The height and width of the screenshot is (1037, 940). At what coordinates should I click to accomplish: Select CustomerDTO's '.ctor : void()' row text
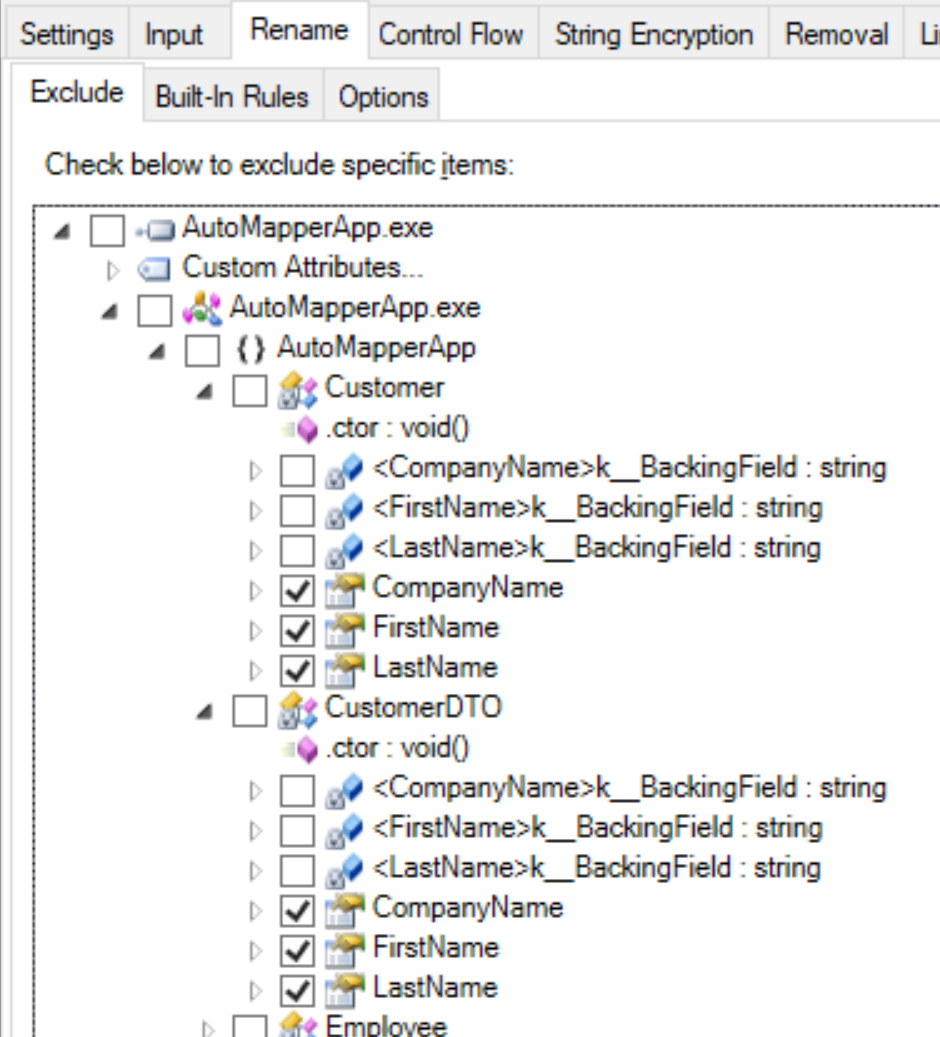[x=398, y=749]
